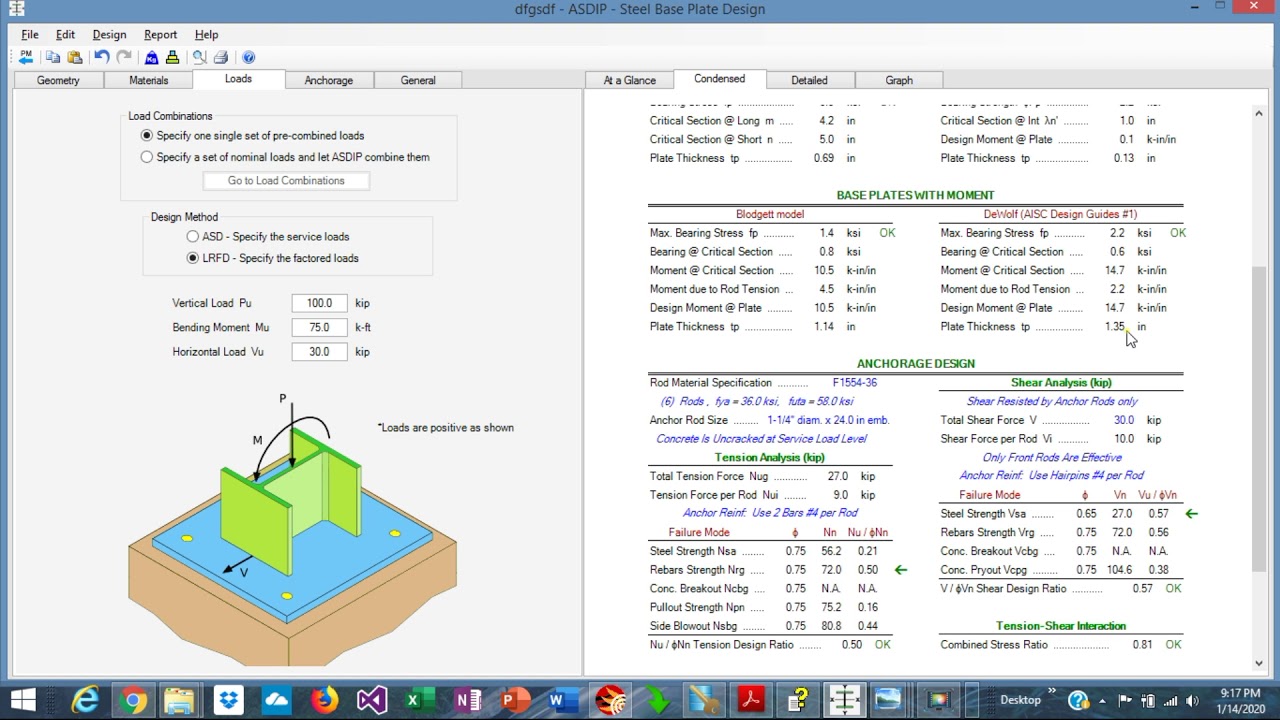The image size is (1280, 720).
Task: Click the Paste toolbar icon
Action: tap(75, 57)
